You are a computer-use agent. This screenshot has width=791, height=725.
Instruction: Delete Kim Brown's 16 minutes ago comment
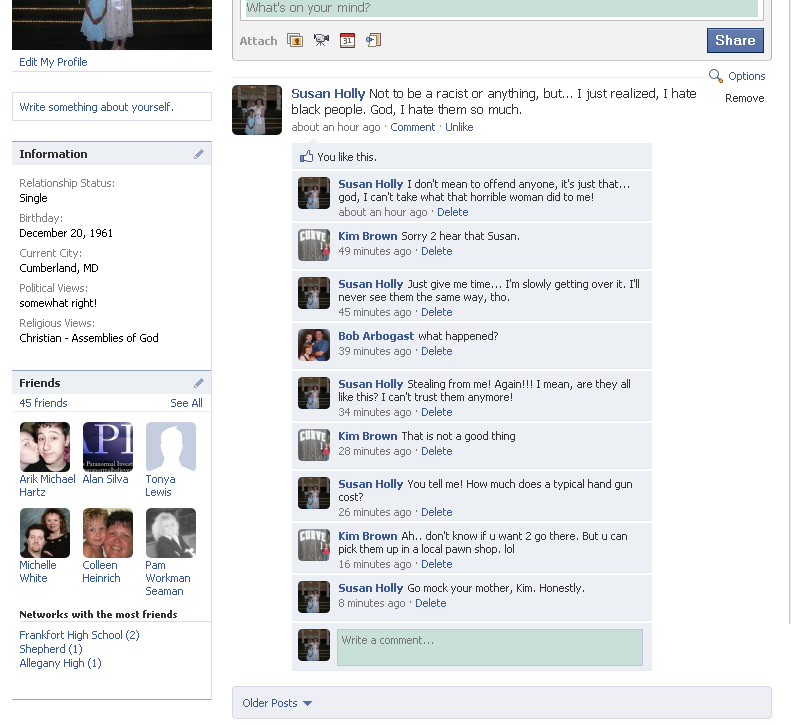(x=437, y=564)
